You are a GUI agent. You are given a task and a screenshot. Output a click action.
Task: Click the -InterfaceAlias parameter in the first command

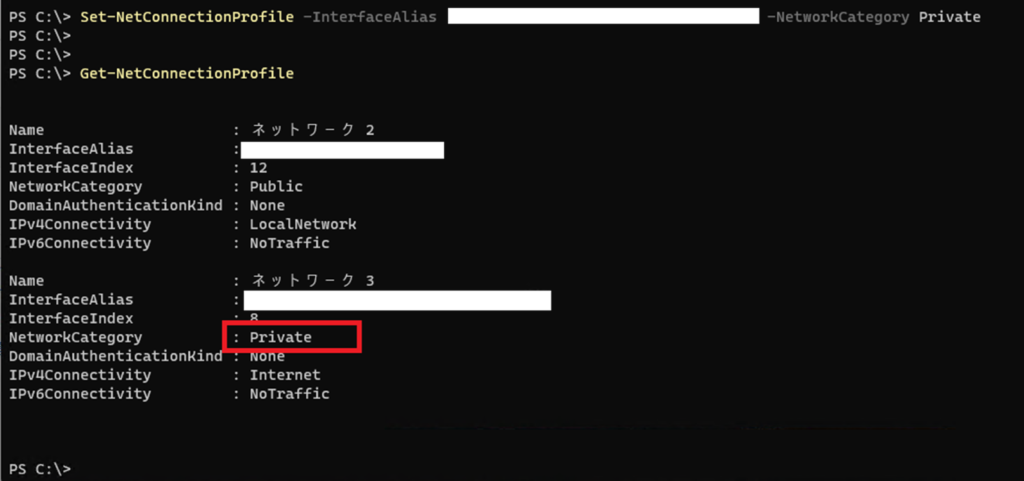click(370, 17)
